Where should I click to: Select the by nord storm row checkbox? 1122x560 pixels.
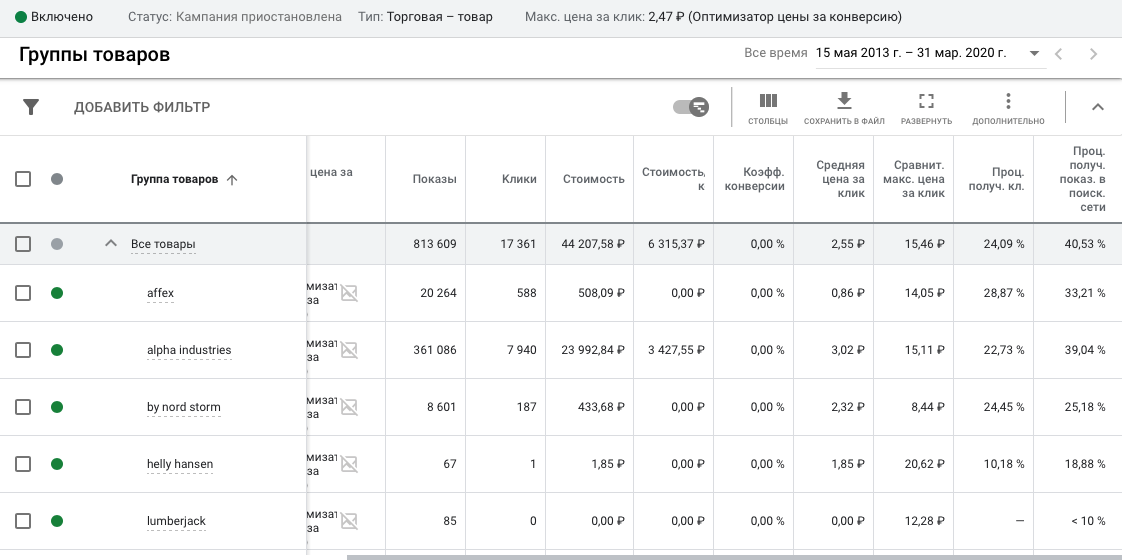(x=23, y=407)
